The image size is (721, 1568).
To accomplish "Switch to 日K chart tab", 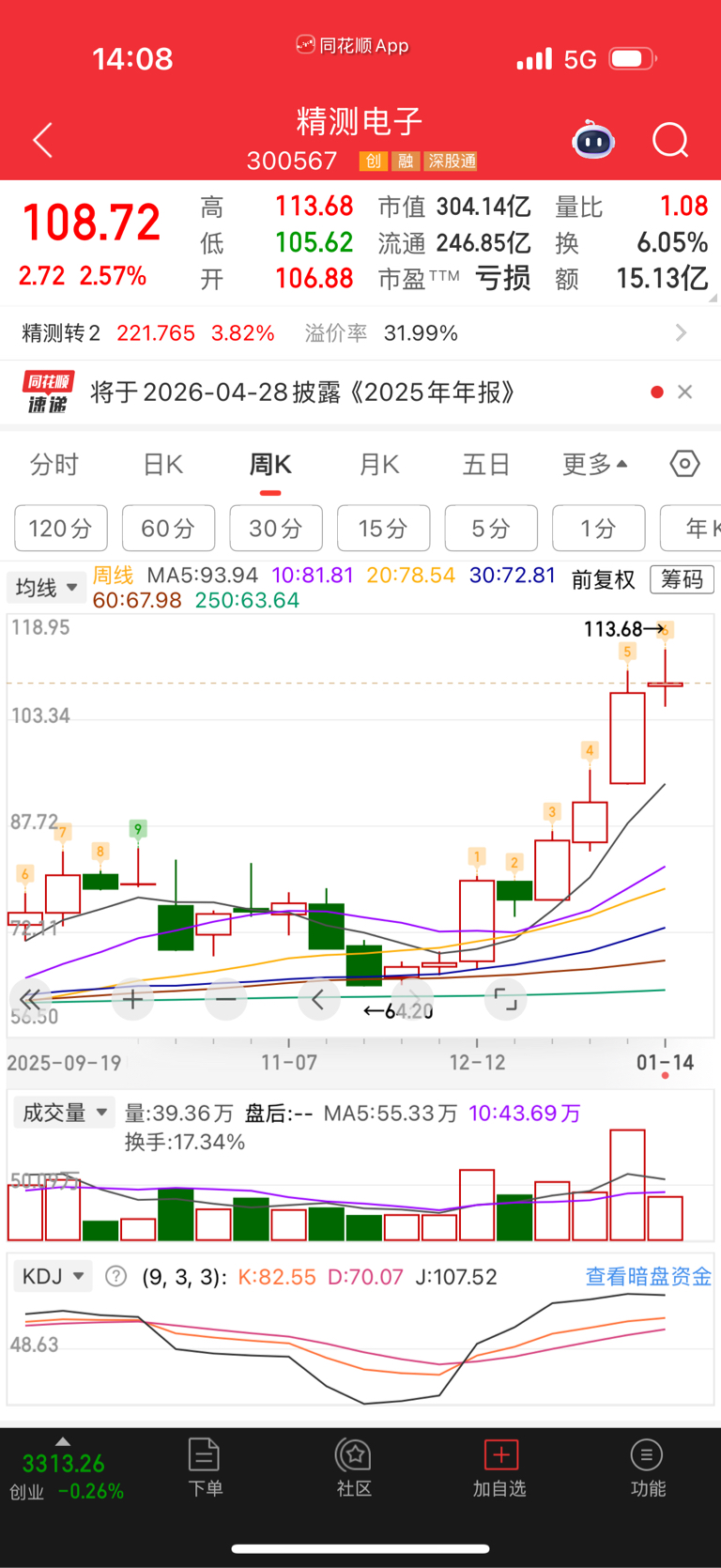I will [x=162, y=465].
